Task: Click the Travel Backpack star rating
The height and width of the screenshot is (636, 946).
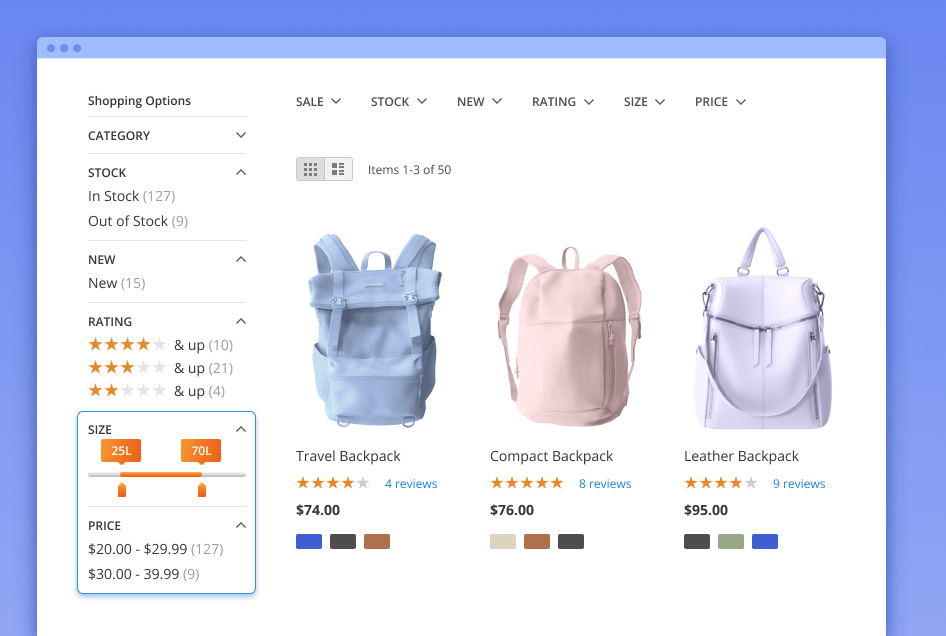Action: [x=333, y=483]
